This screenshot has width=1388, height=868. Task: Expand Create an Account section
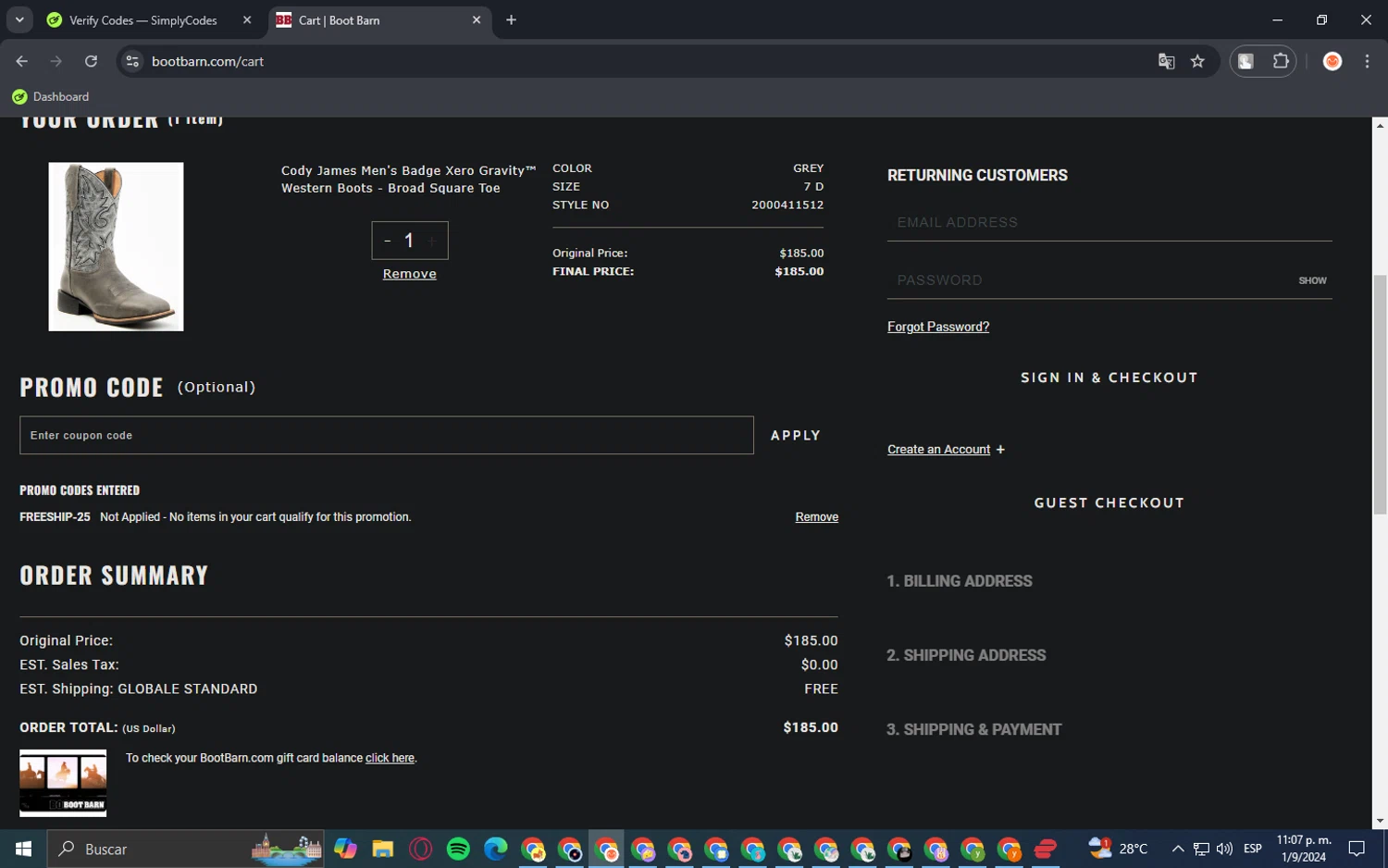(945, 450)
